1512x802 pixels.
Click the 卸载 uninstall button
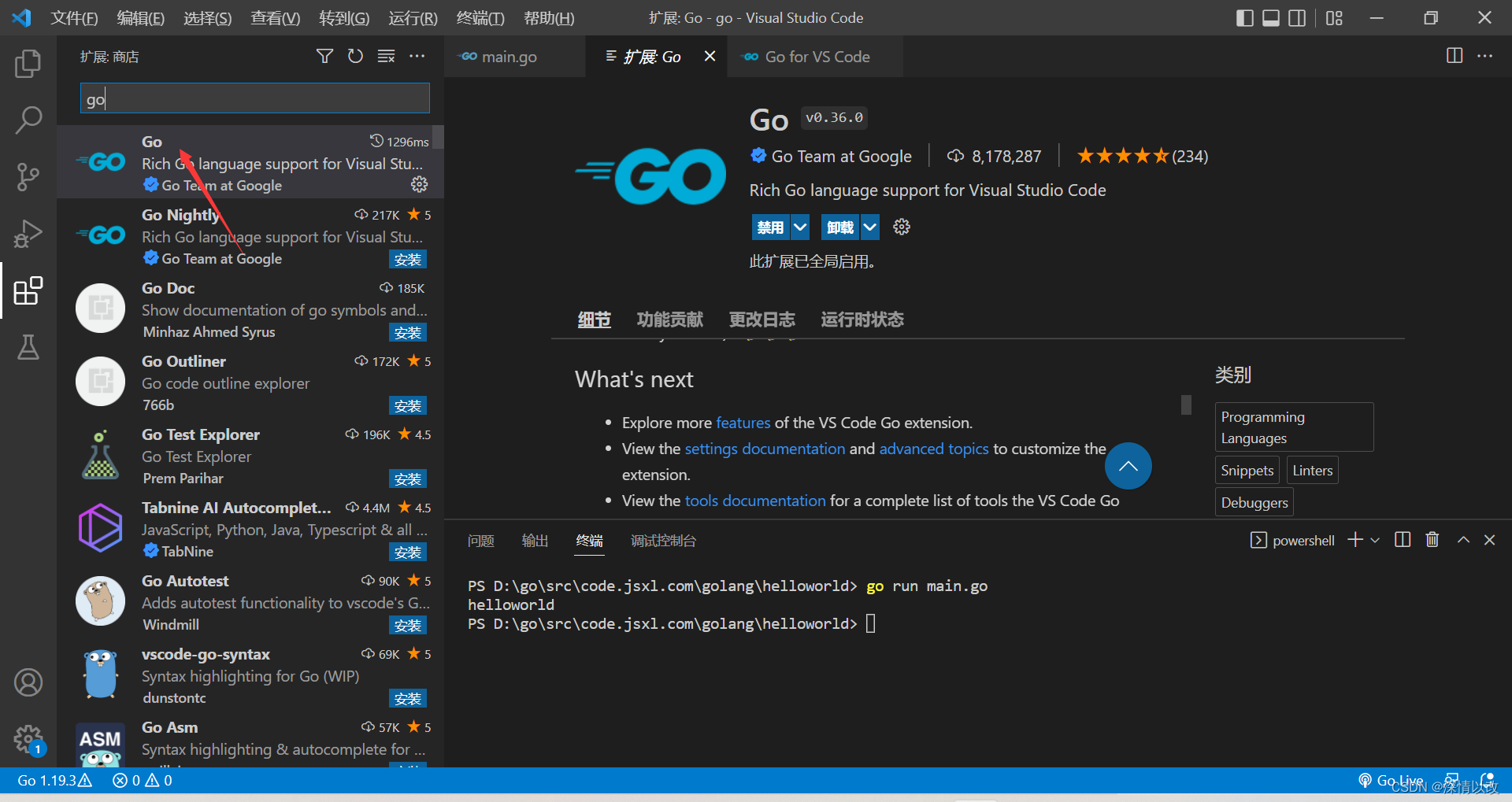[839, 227]
